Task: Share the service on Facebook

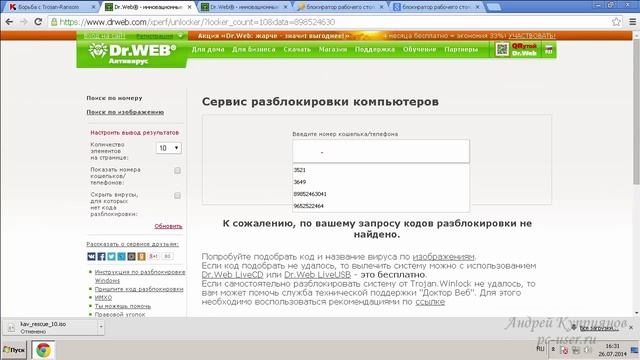Action: pos(101,256)
